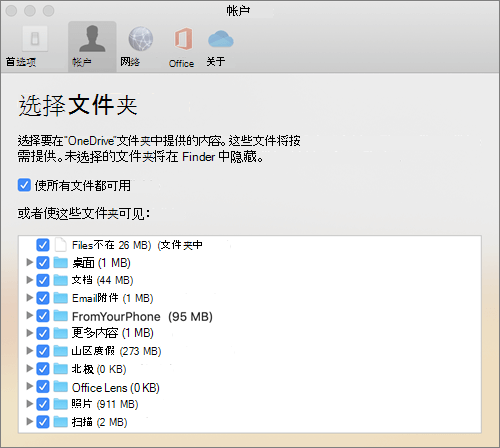Toggle the Email附件 checkbox
This screenshot has width=500, height=448.
tap(43, 298)
